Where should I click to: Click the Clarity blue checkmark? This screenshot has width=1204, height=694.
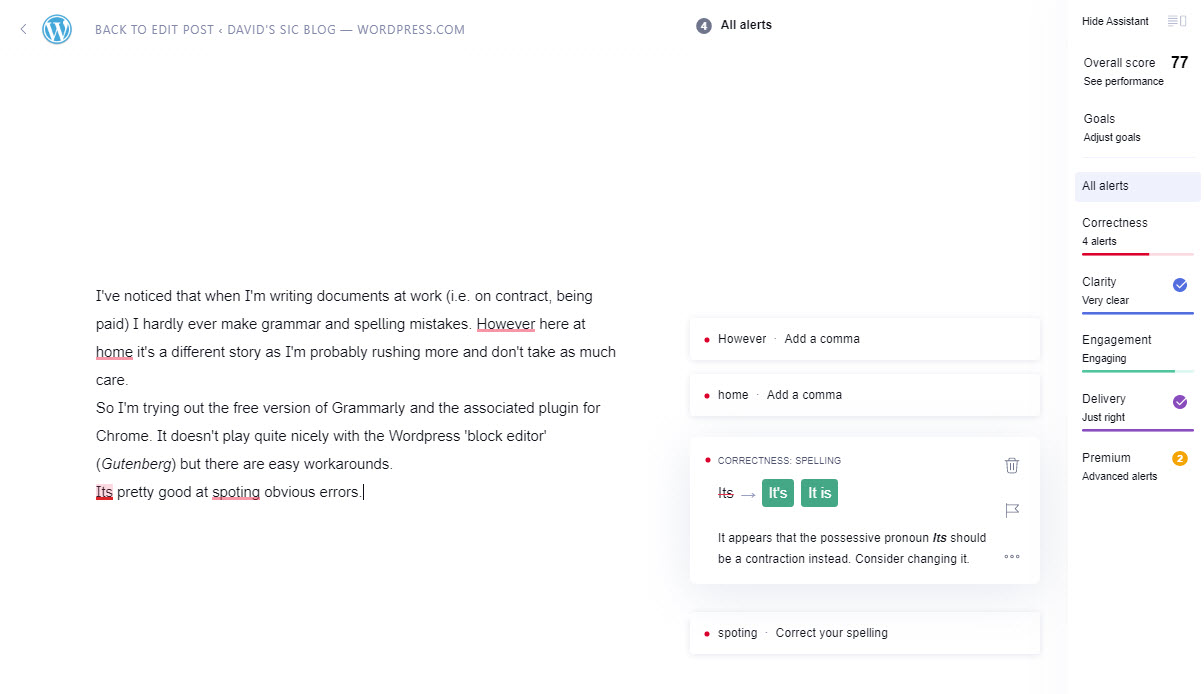point(1180,285)
